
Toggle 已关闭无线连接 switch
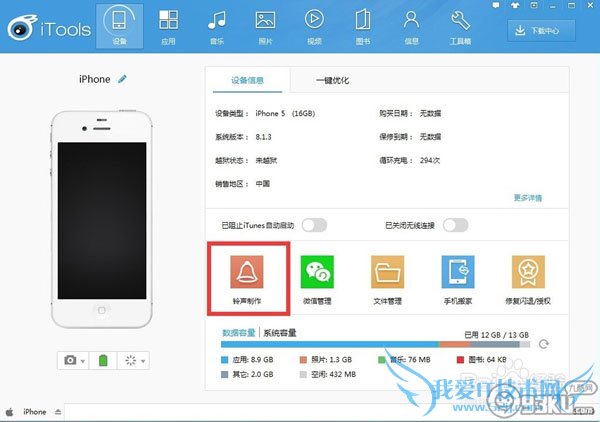coord(455,225)
